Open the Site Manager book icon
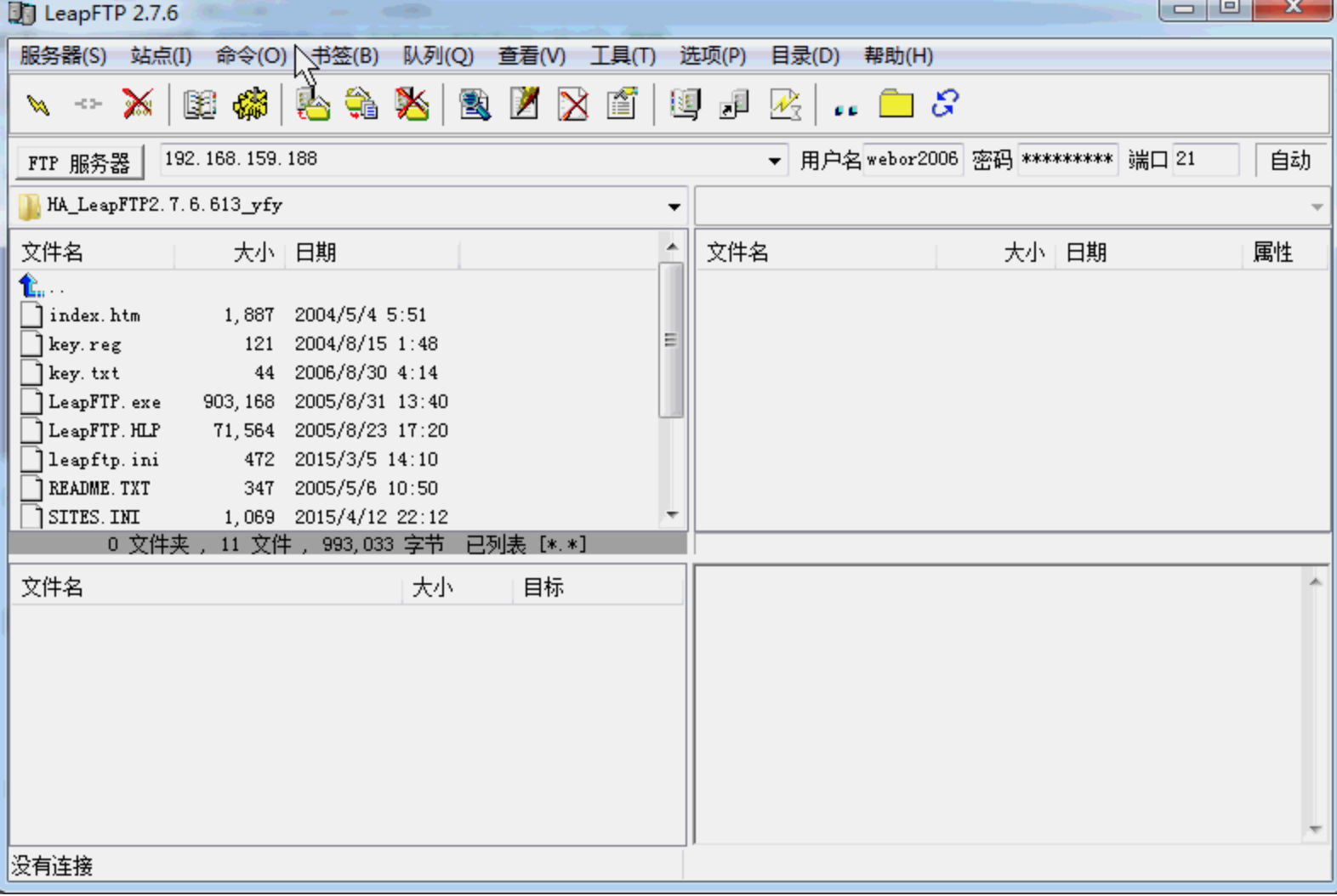 [200, 105]
